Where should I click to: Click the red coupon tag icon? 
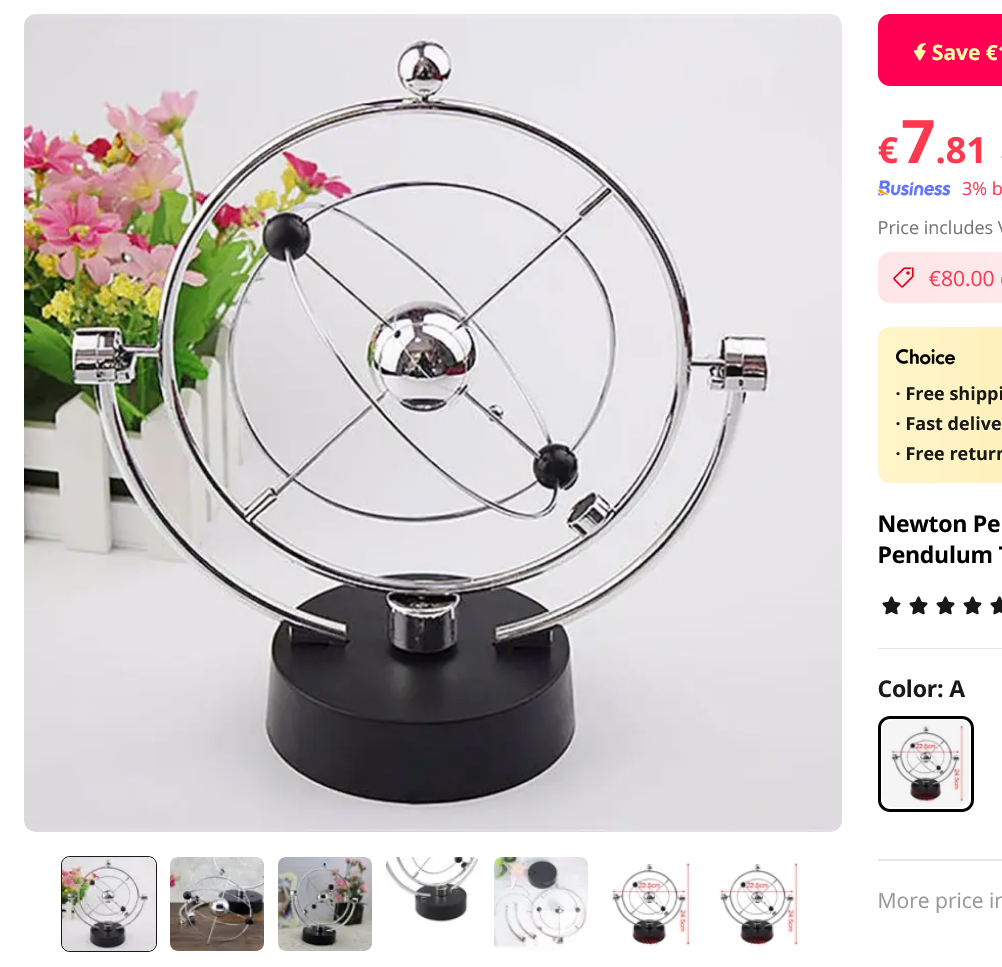[x=903, y=277]
